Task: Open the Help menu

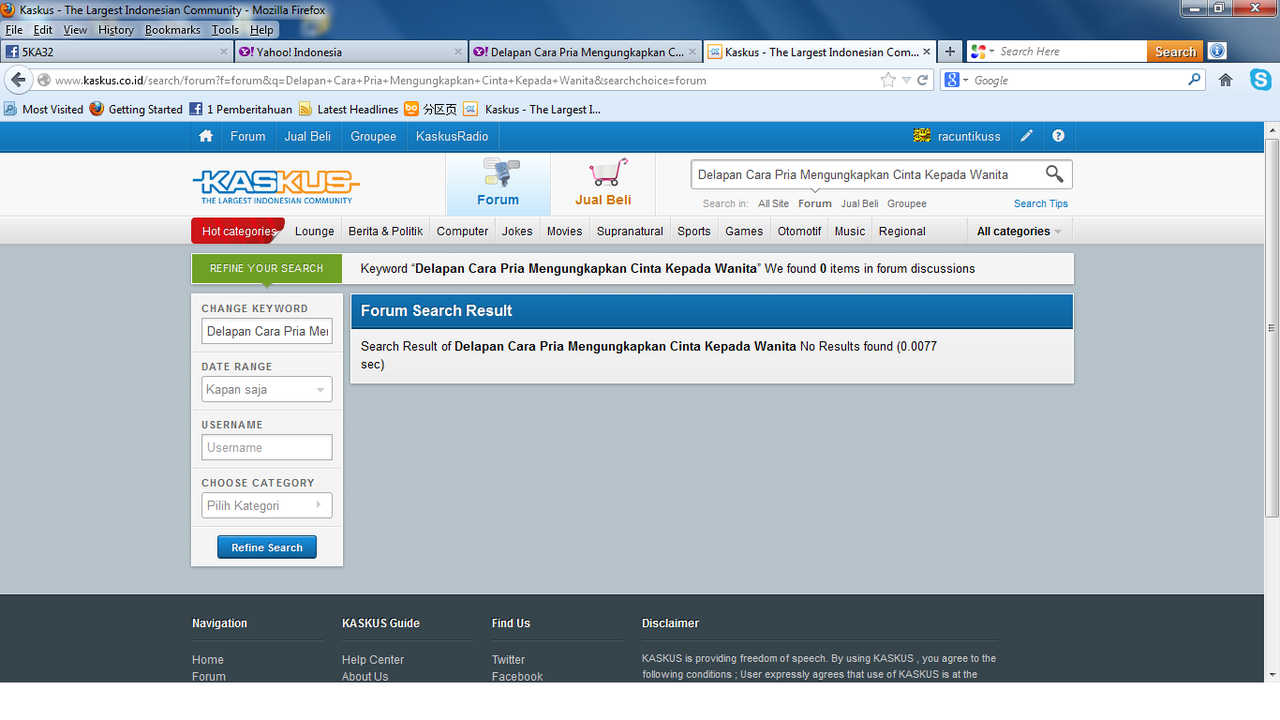Action: click(x=261, y=30)
